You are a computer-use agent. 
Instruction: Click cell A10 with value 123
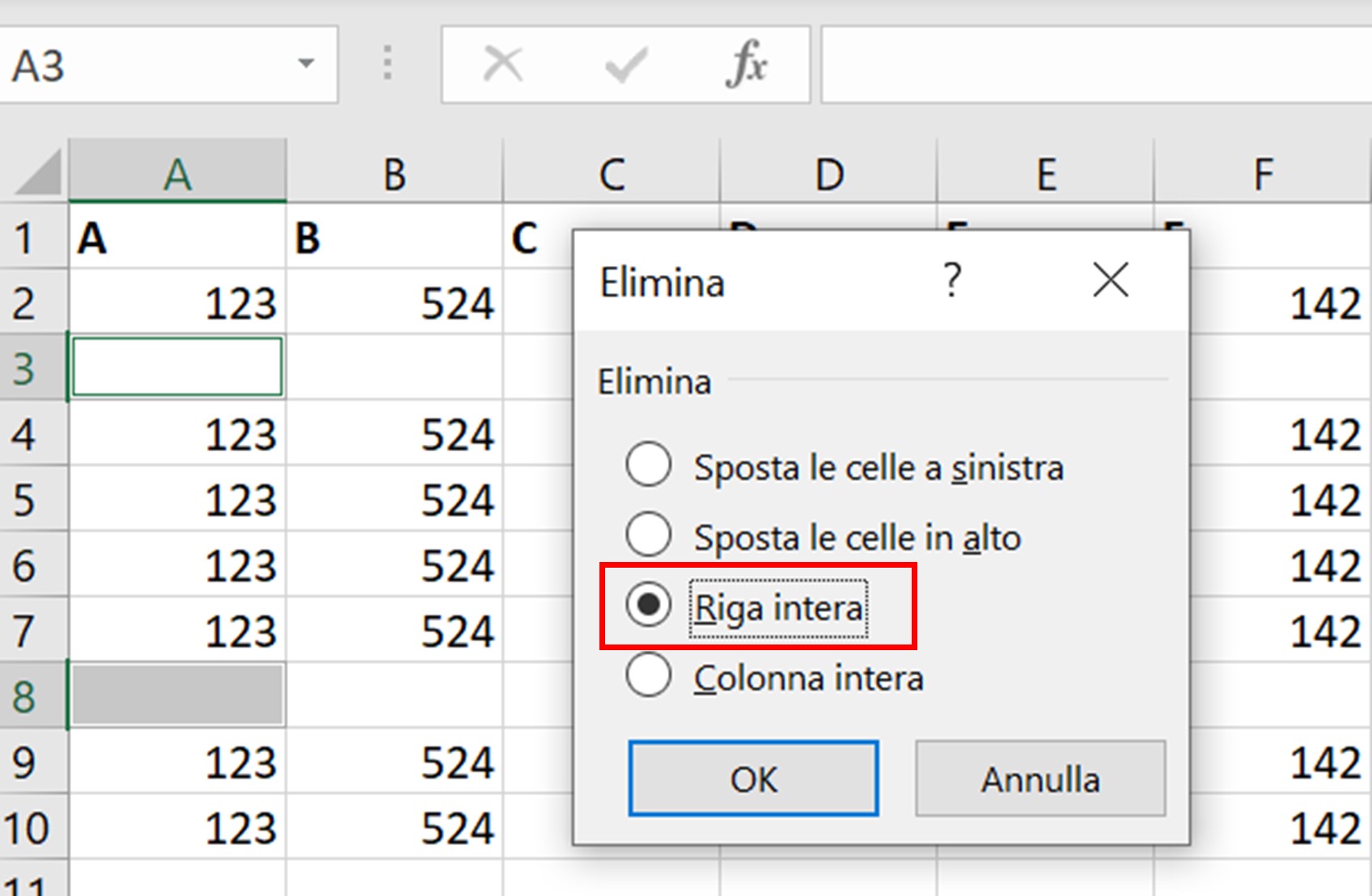(x=177, y=826)
